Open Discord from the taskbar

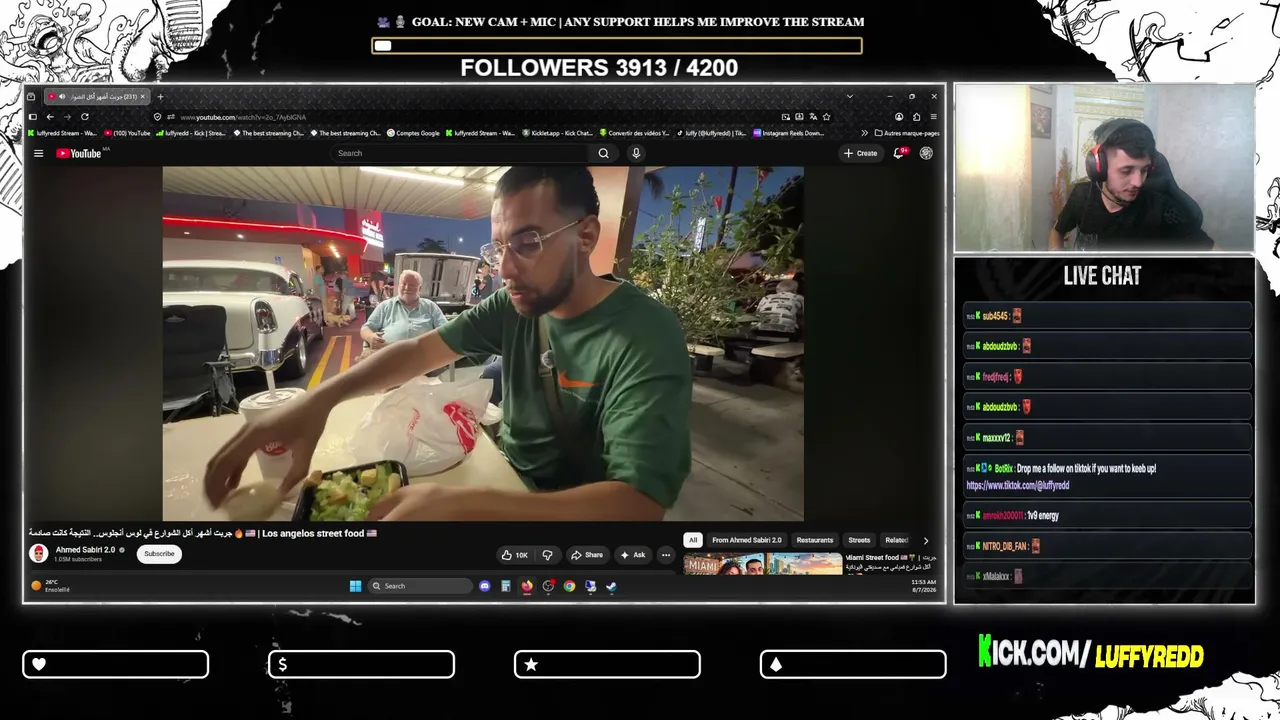click(485, 586)
